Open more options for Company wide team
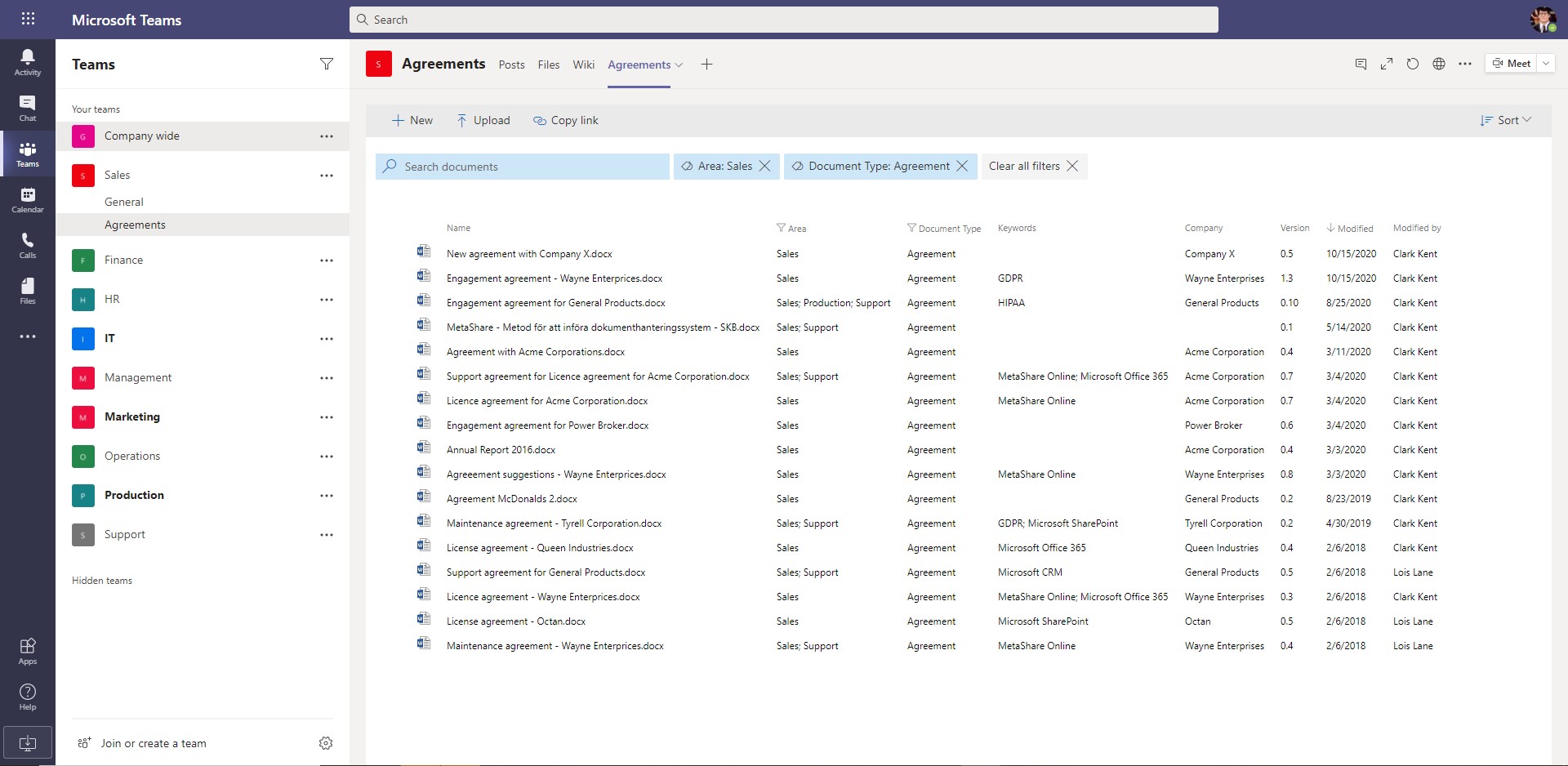 tap(327, 136)
